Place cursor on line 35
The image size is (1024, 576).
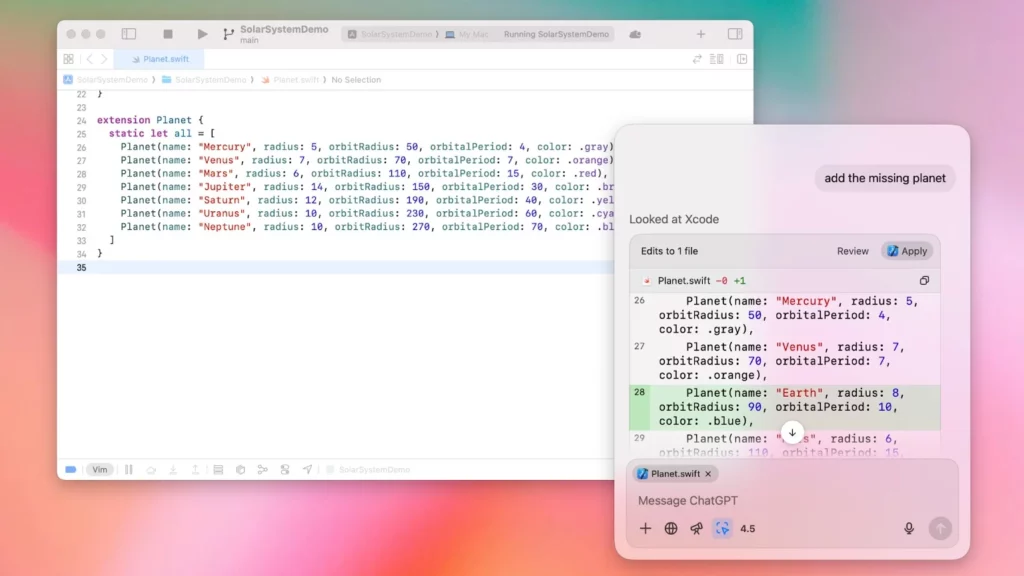pyautogui.click(x=336, y=267)
